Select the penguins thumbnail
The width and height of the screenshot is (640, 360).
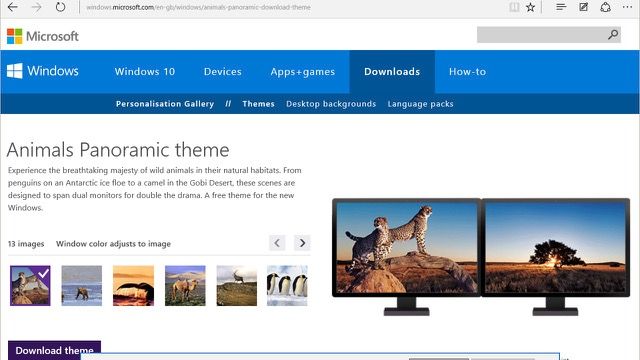tap(287, 286)
